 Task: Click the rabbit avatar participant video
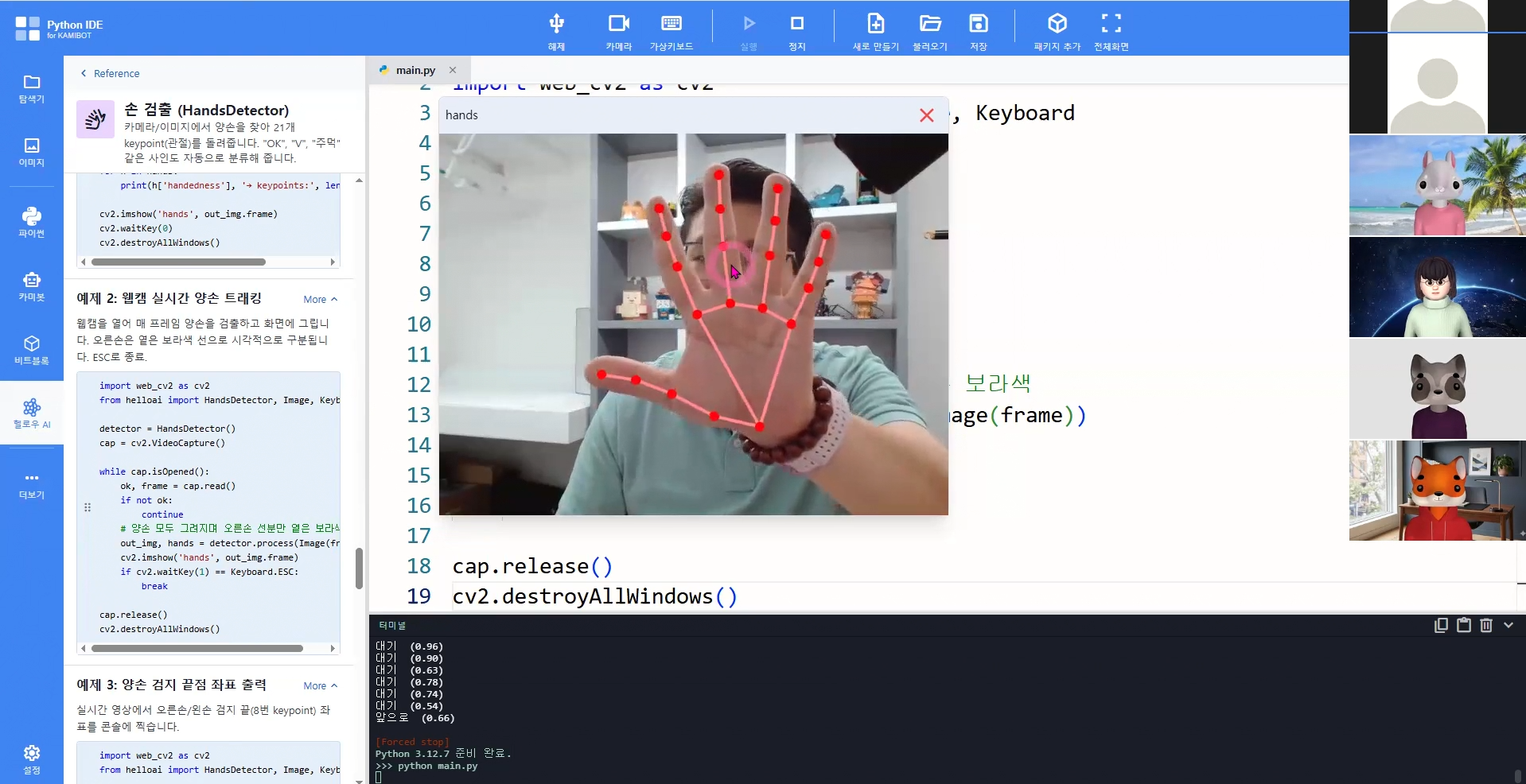pyautogui.click(x=1437, y=185)
